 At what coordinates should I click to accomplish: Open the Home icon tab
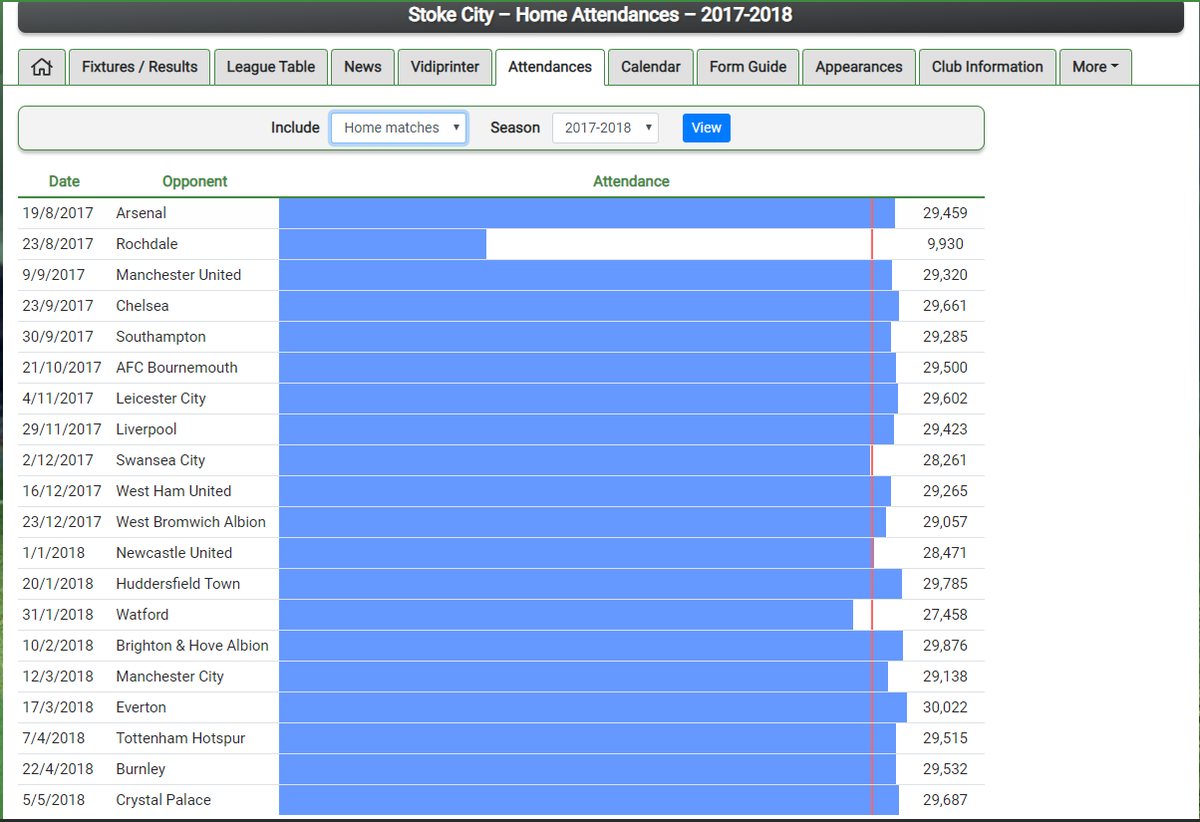[x=42, y=67]
